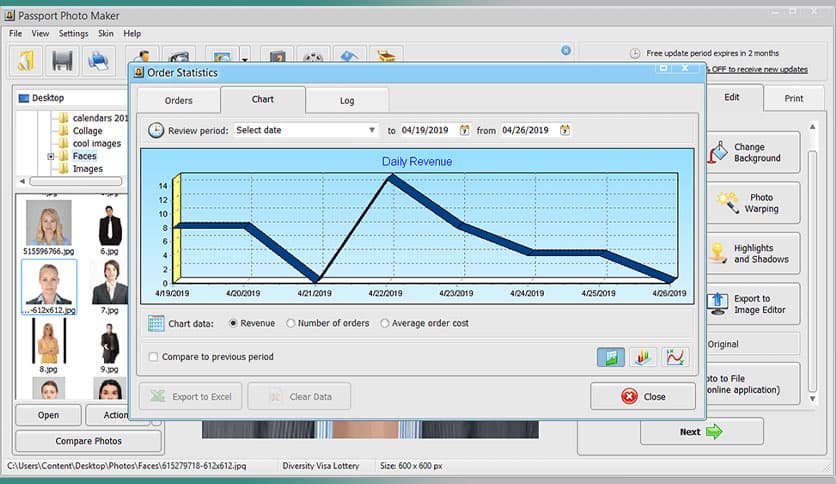
Task: Enable Compare to previous period checkbox
Action: pyautogui.click(x=153, y=357)
